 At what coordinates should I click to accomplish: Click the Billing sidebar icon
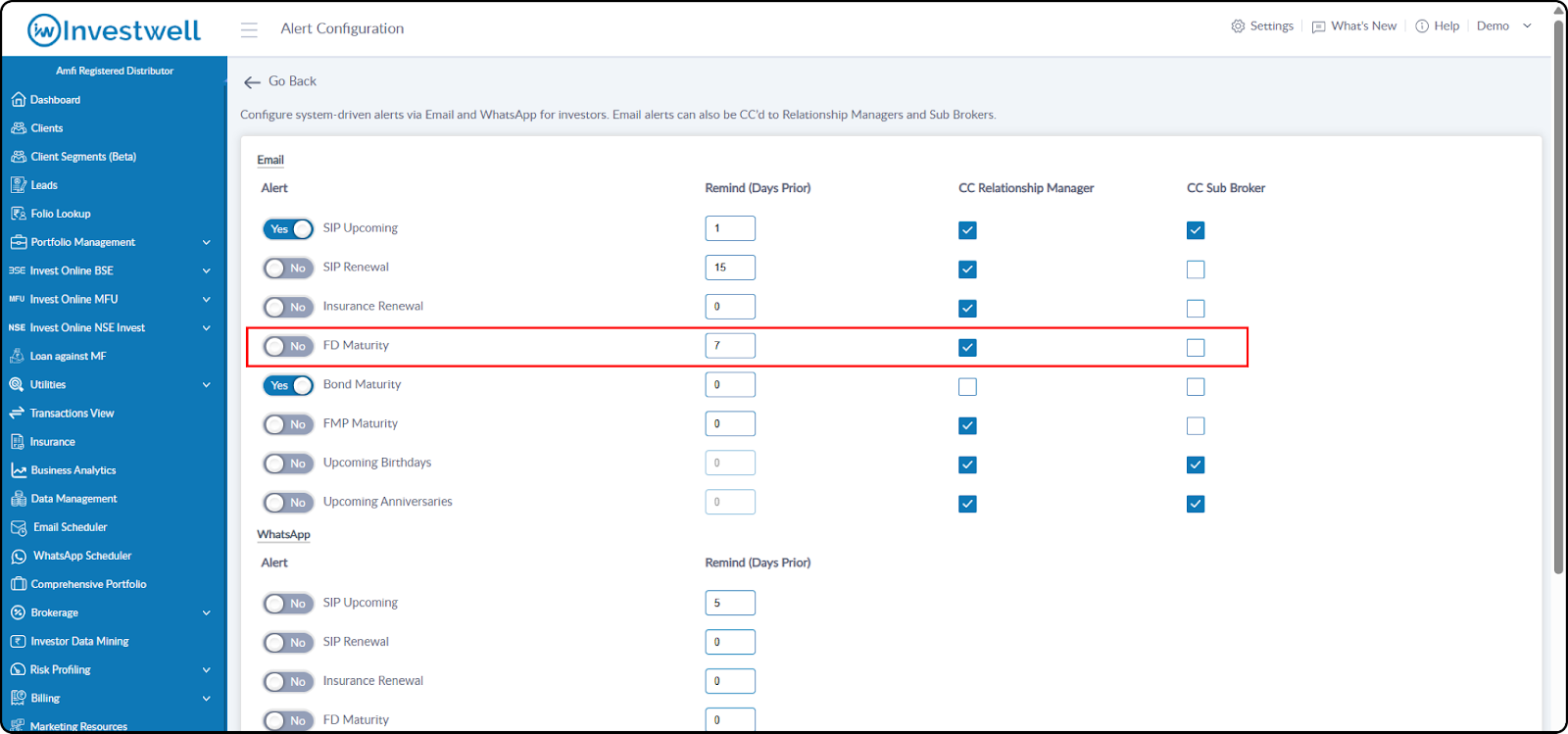18,698
